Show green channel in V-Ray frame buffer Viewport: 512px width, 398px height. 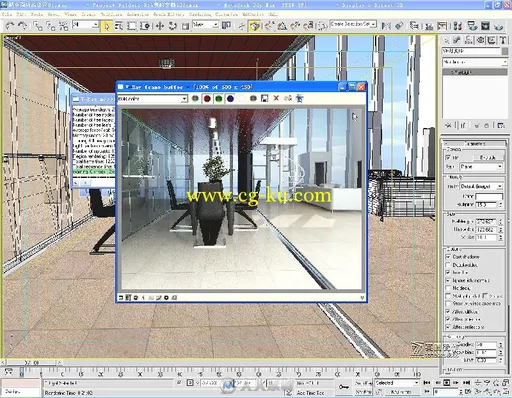click(x=219, y=98)
